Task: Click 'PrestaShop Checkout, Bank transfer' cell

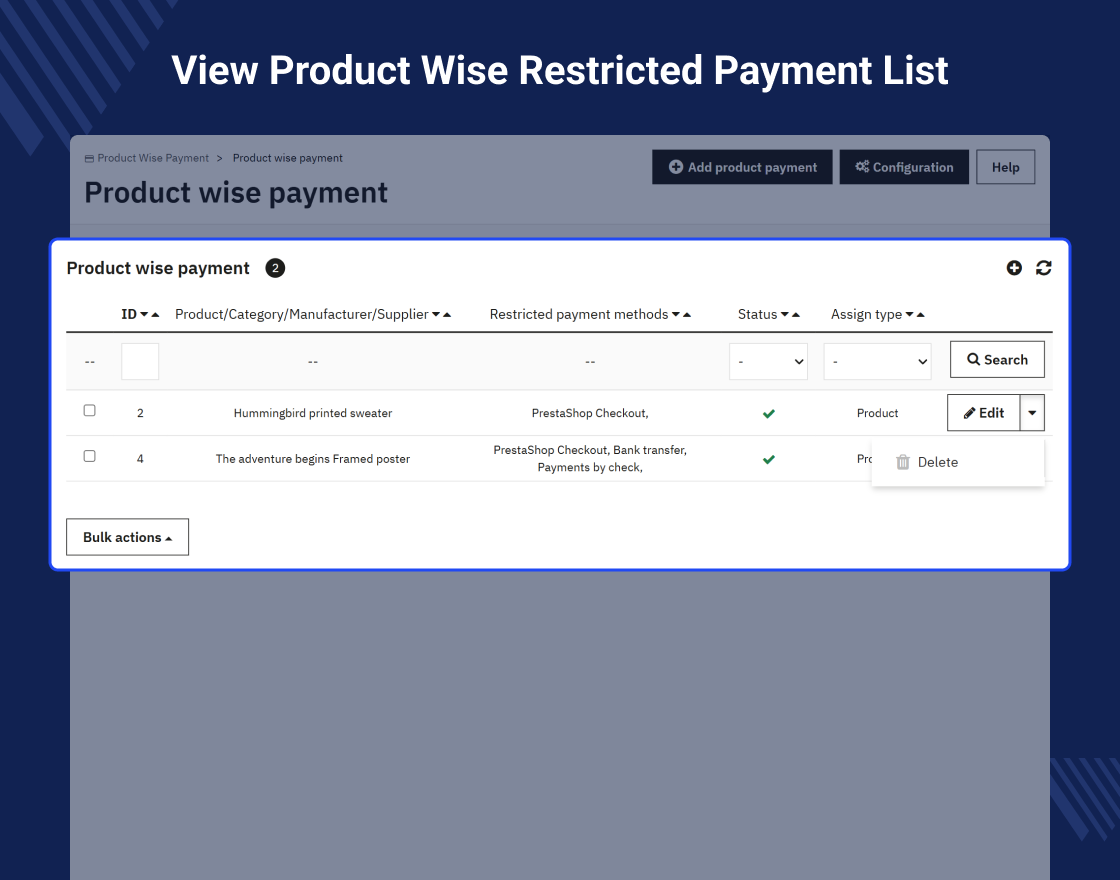Action: [x=590, y=459]
